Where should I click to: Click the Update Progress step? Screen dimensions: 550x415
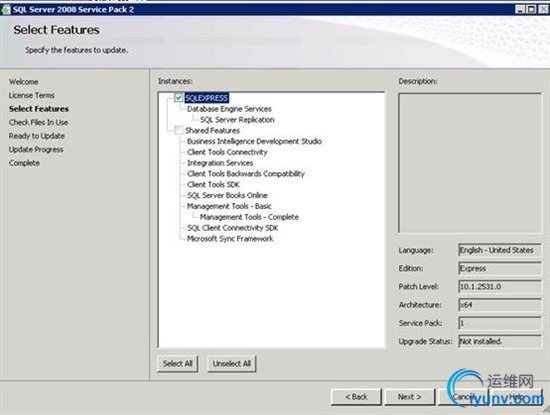click(x=36, y=149)
